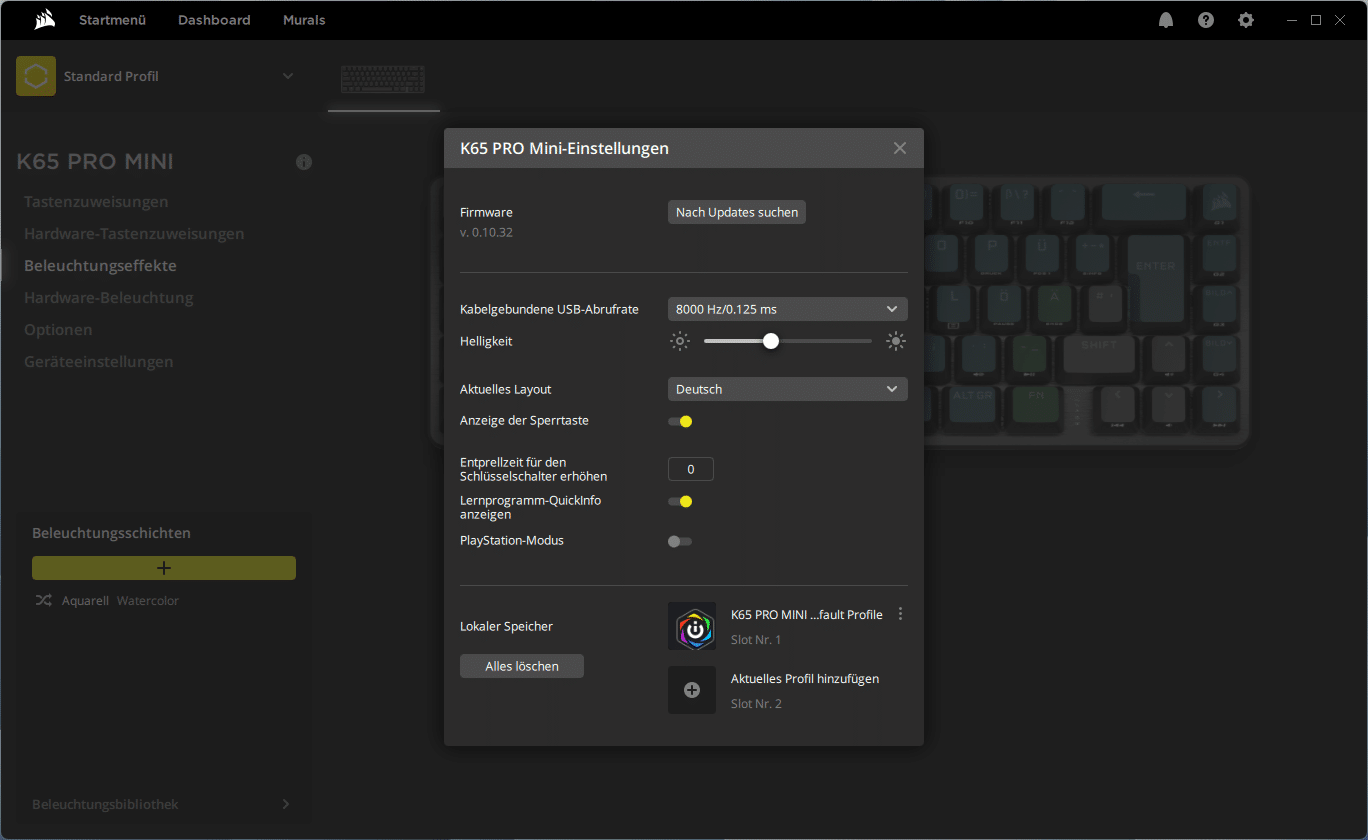Image resolution: width=1368 pixels, height=840 pixels.
Task: Click the help question mark icon
Action: click(x=1206, y=20)
